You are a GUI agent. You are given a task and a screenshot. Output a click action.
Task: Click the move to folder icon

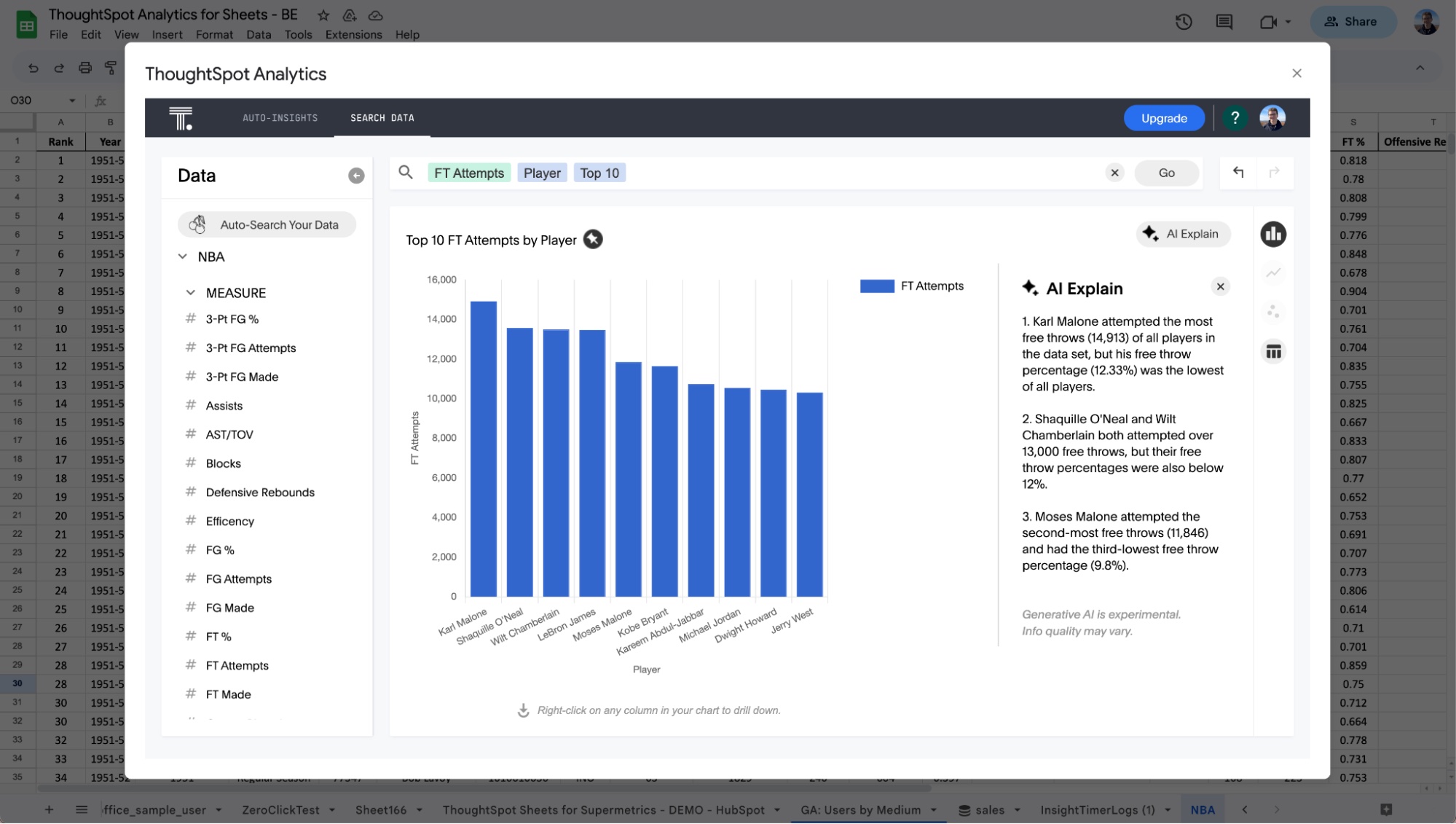click(x=350, y=15)
